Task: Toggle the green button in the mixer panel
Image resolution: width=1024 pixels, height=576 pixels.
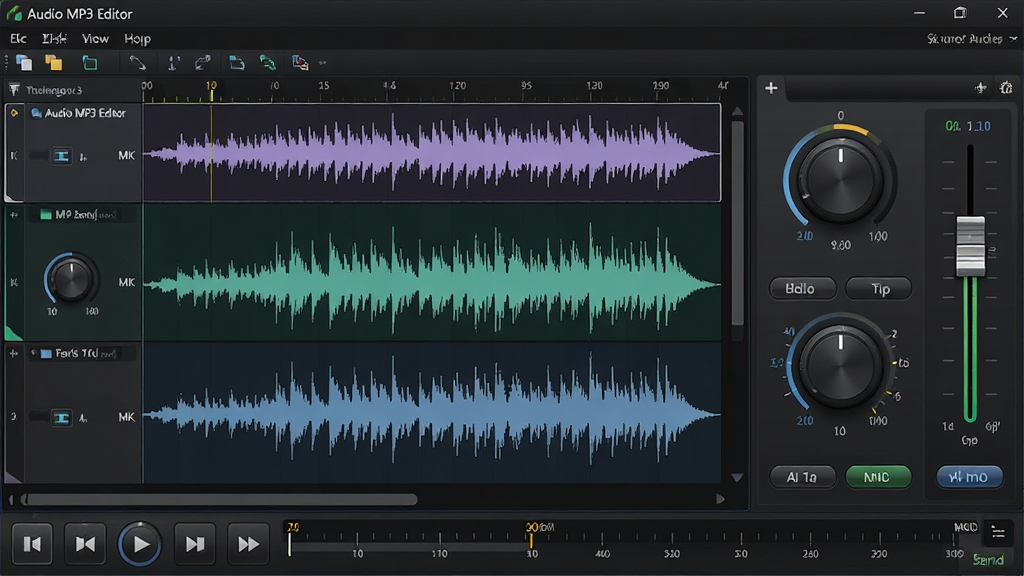Action: (878, 477)
